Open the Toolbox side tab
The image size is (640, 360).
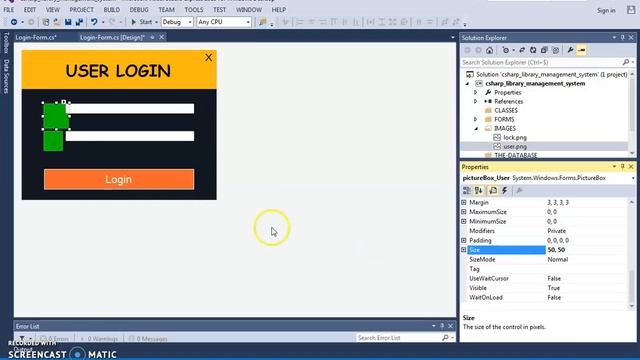click(x=6, y=42)
